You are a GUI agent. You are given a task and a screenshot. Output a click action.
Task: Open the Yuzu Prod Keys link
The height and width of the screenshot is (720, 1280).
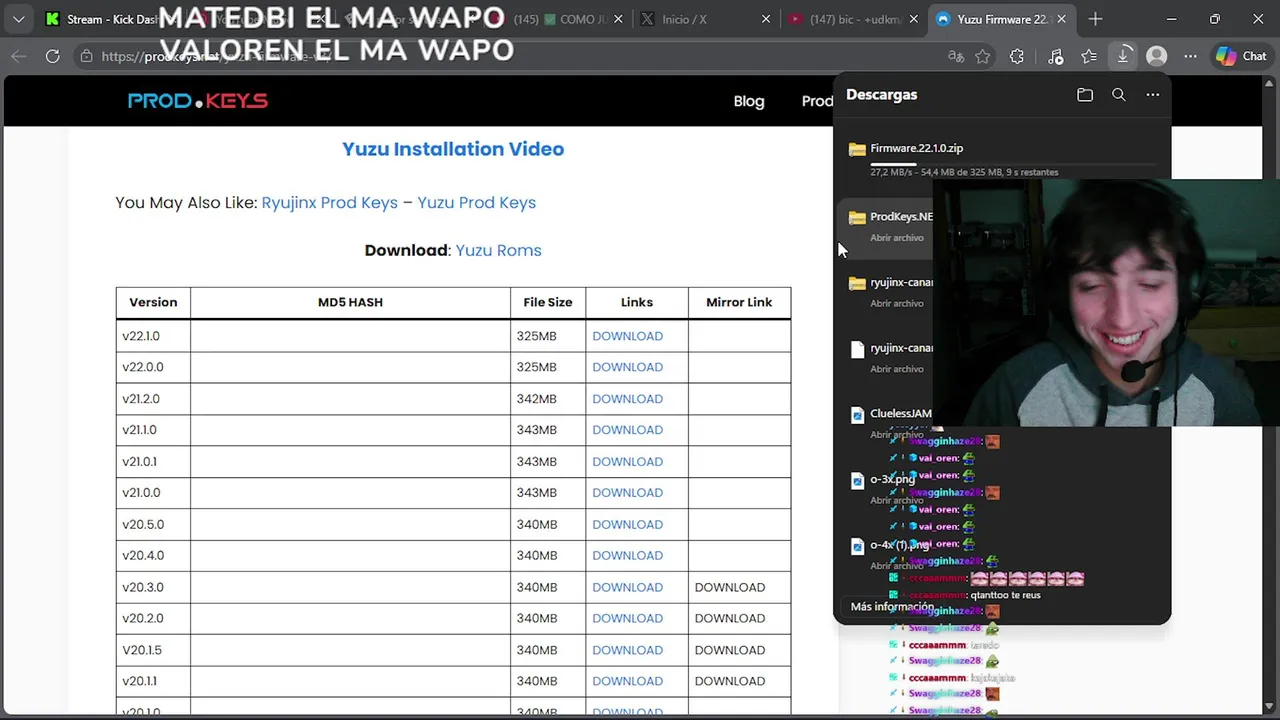pos(477,202)
